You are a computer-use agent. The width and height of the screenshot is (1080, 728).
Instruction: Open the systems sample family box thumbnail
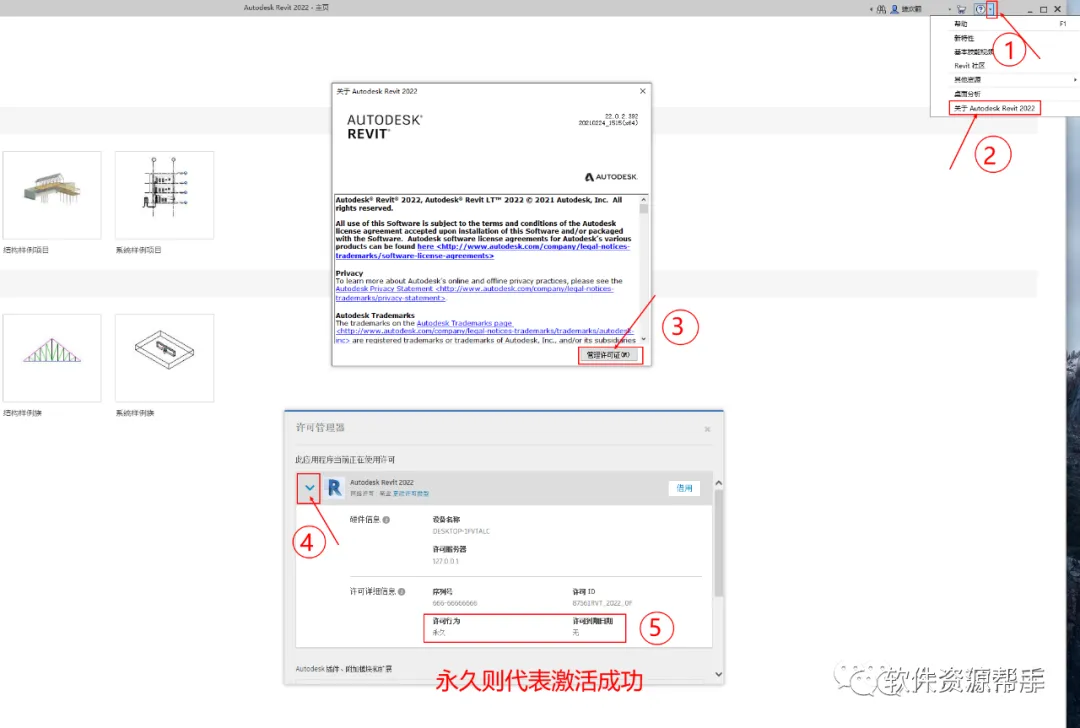(x=164, y=358)
